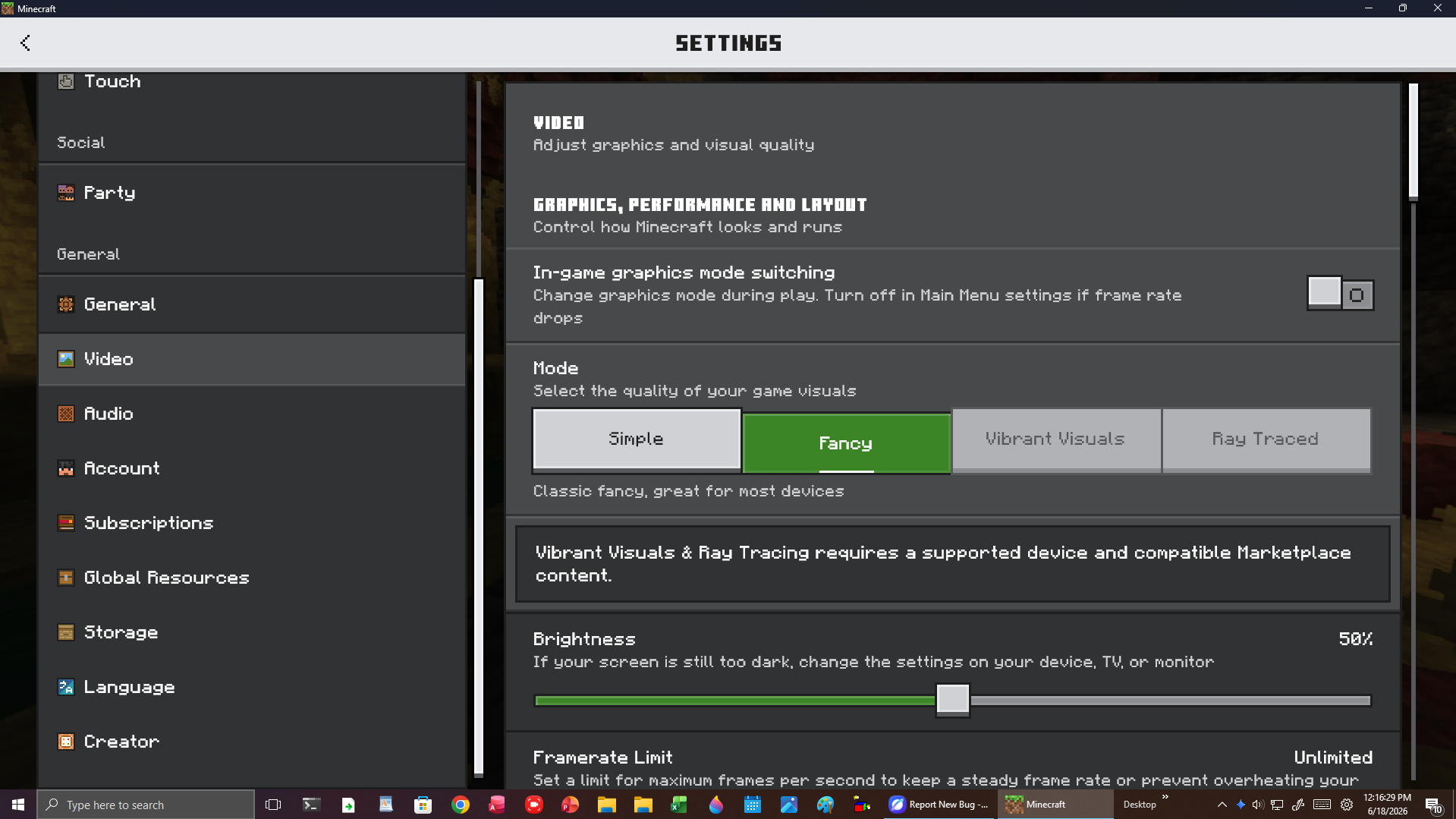Open Microsoft Store from the taskbar
Viewport: 1456px width, 819px height.
[x=423, y=805]
